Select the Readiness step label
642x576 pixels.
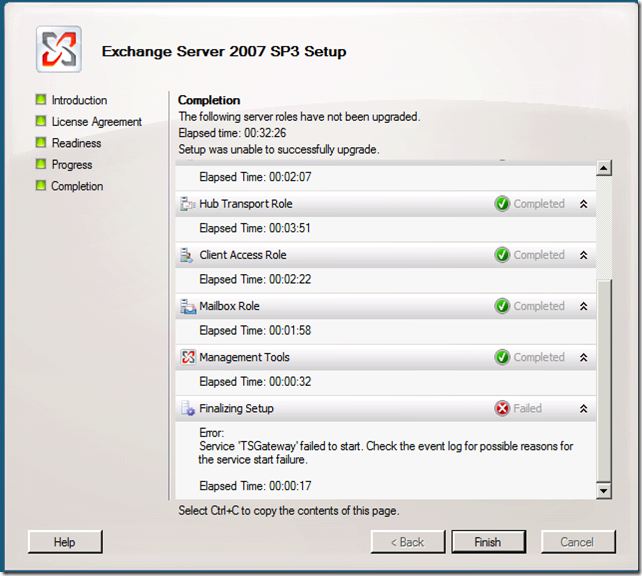[x=76, y=143]
